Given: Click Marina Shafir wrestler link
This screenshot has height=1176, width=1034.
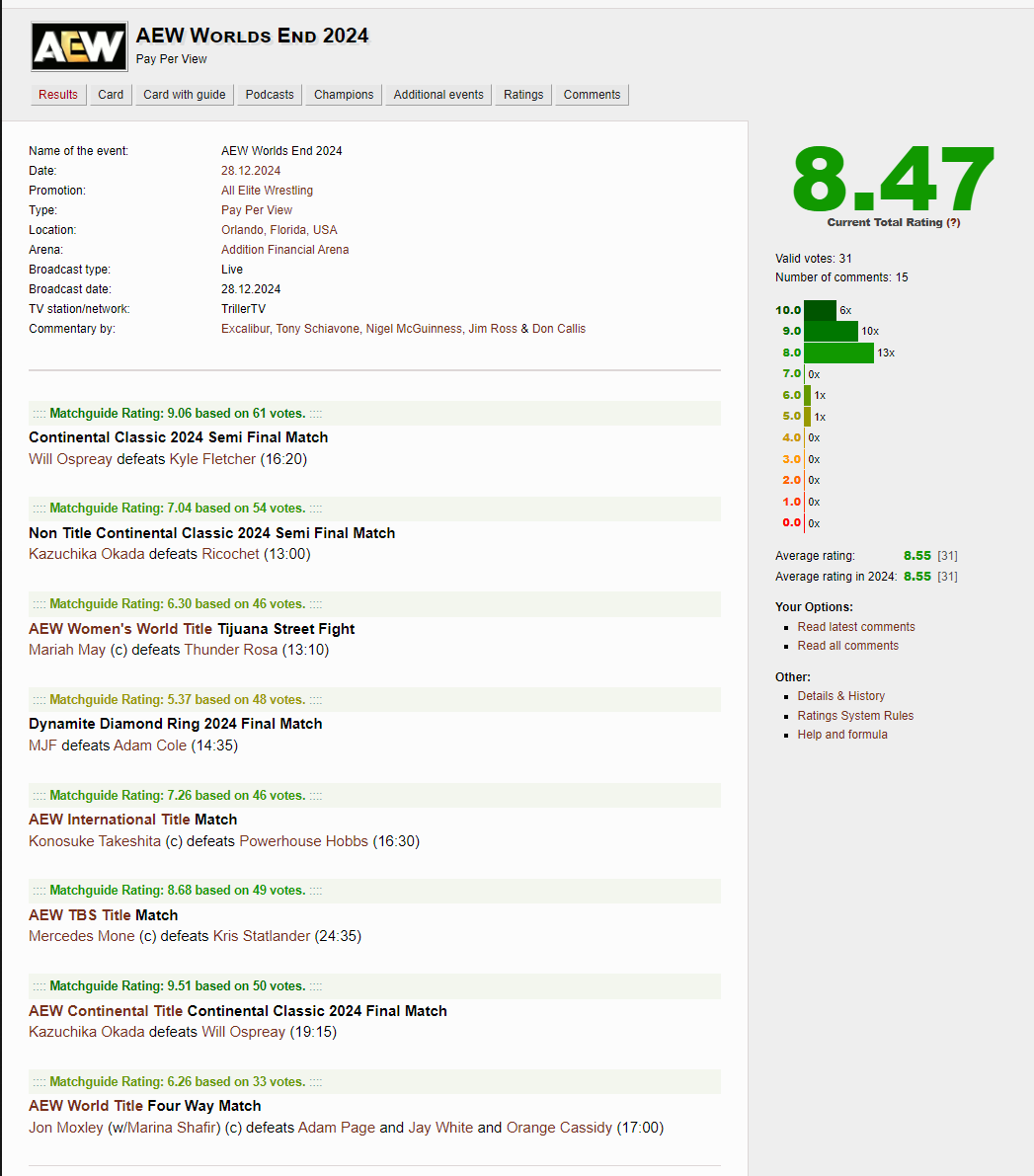Looking at the screenshot, I should (x=172, y=1128).
